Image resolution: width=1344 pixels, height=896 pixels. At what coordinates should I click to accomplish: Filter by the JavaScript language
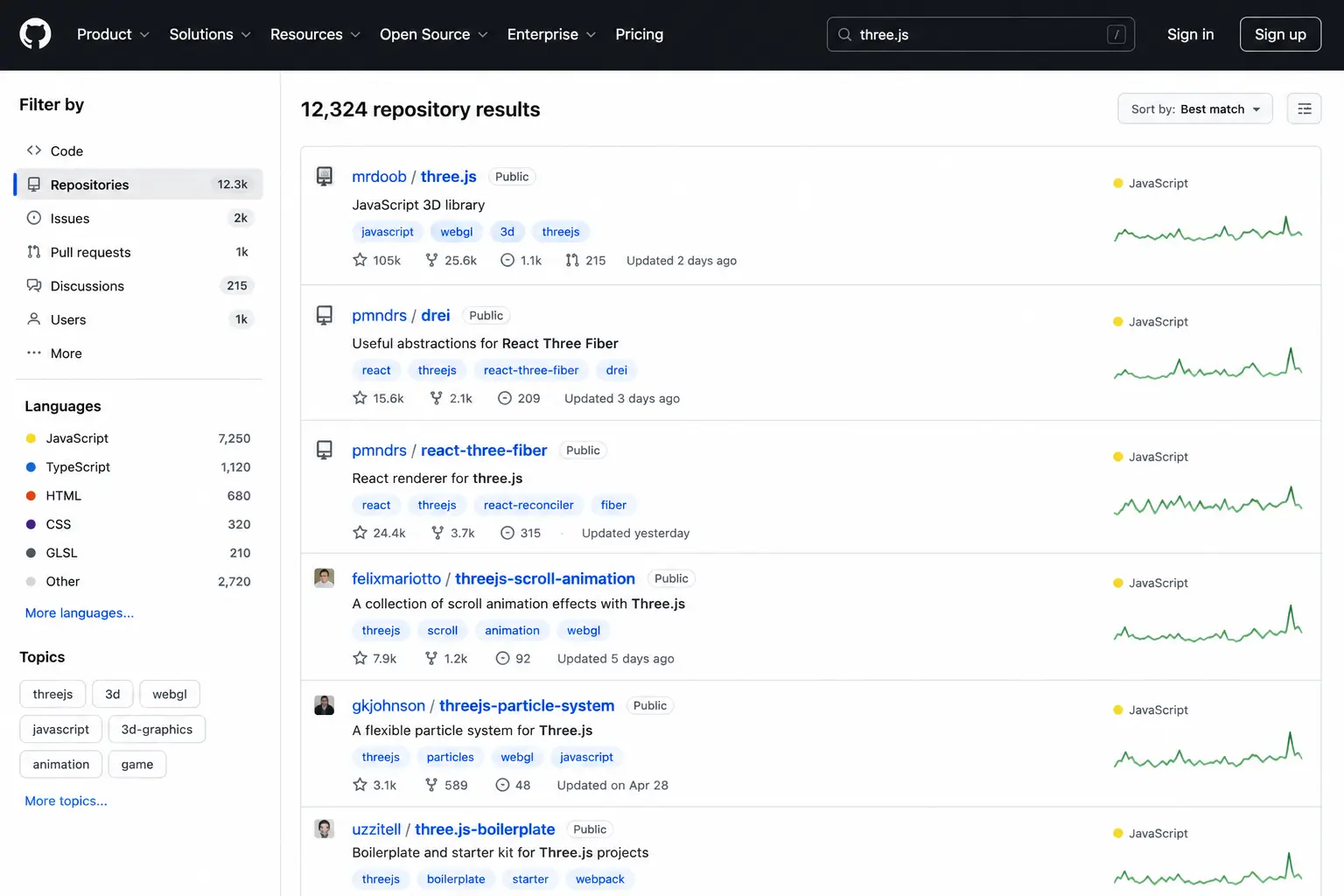tap(138, 438)
